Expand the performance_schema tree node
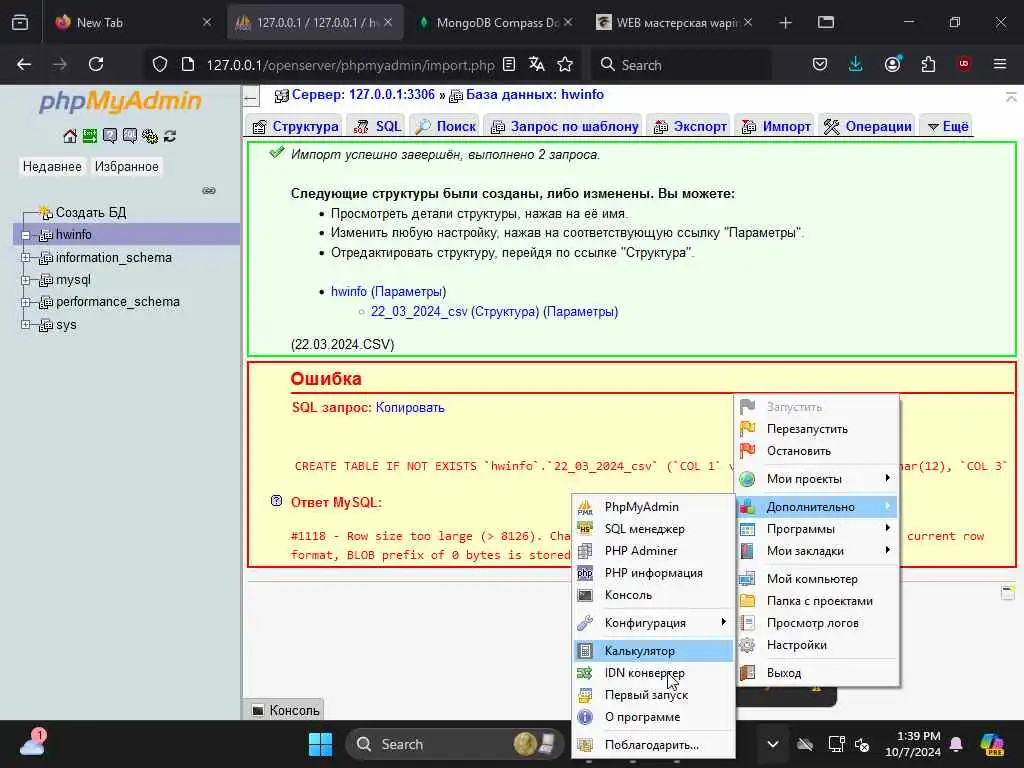Image resolution: width=1024 pixels, height=768 pixels. (x=25, y=302)
